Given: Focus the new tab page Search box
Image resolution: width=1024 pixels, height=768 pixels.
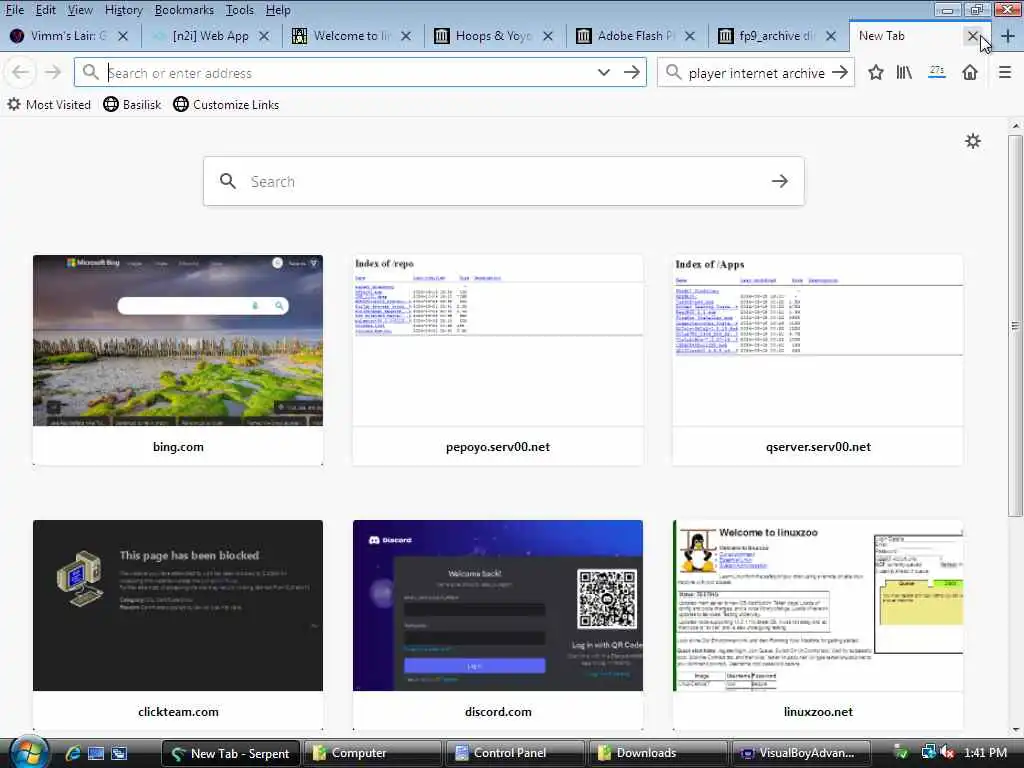Looking at the screenshot, I should coord(503,182).
